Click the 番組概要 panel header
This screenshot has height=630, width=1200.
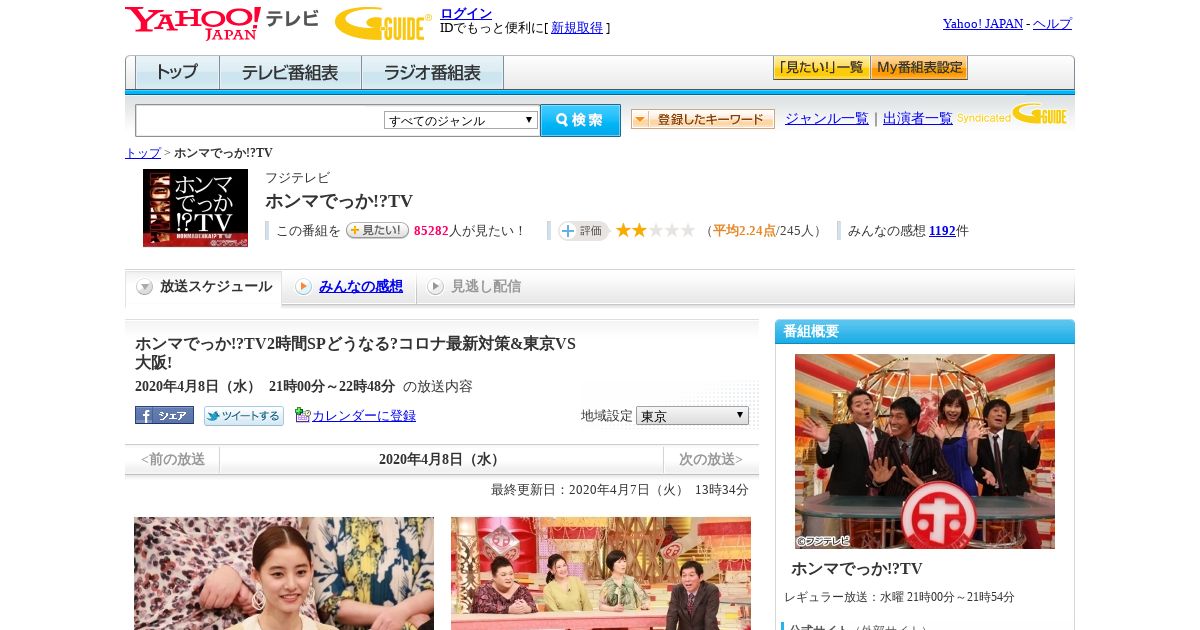(925, 332)
